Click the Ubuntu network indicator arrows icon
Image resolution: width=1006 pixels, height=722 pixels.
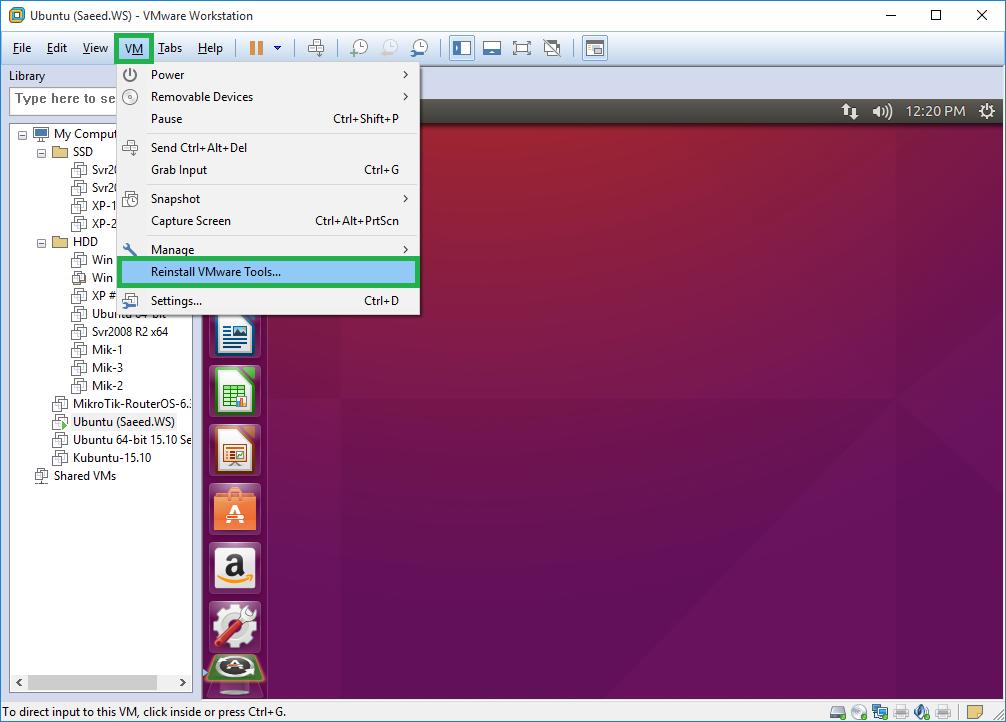849,112
